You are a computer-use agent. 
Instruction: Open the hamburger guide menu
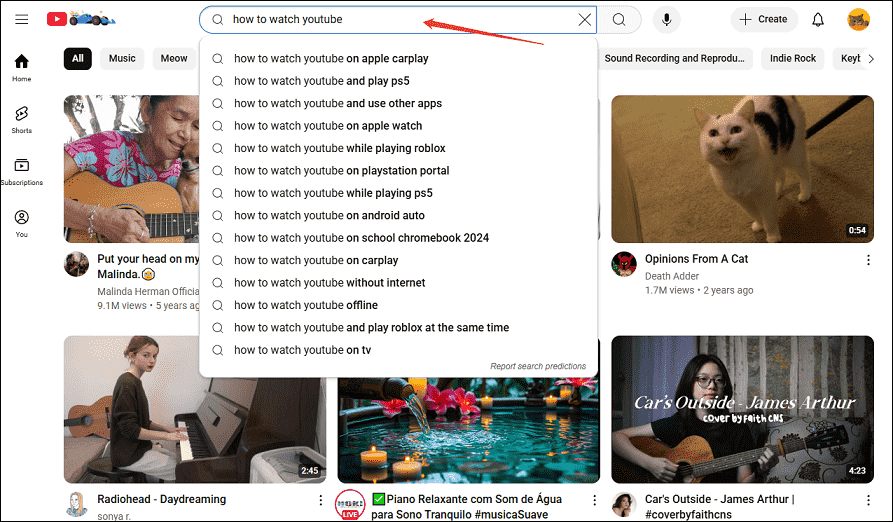[x=22, y=19]
